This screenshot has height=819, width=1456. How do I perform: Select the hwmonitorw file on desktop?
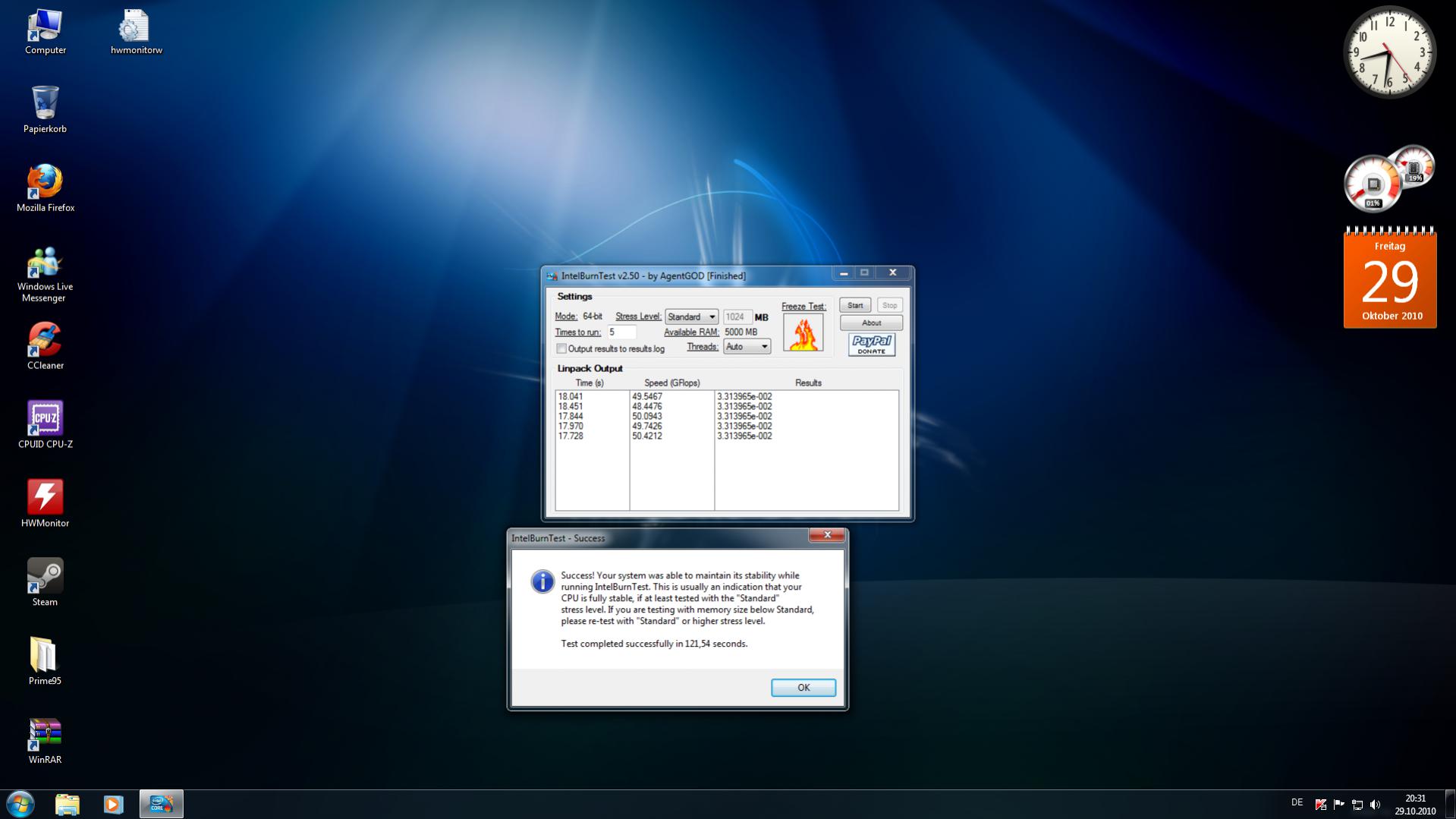[x=136, y=32]
